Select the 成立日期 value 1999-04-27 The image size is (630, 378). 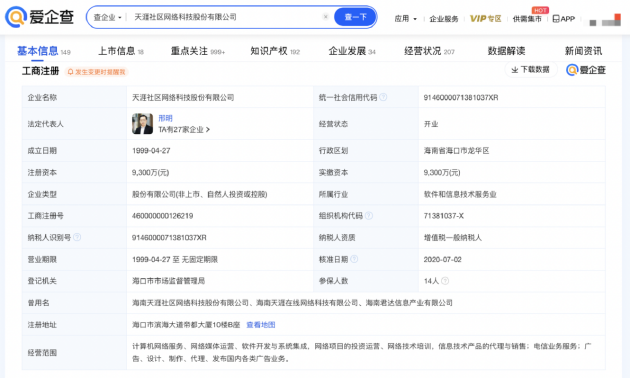pyautogui.click(x=151, y=151)
